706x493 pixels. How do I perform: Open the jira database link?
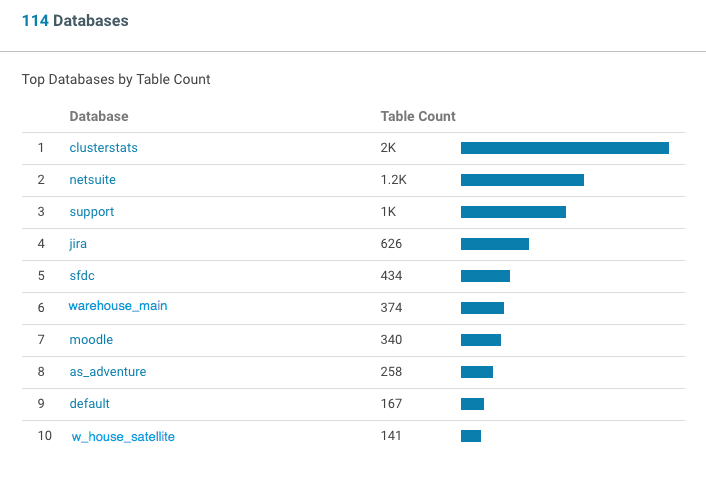point(79,244)
